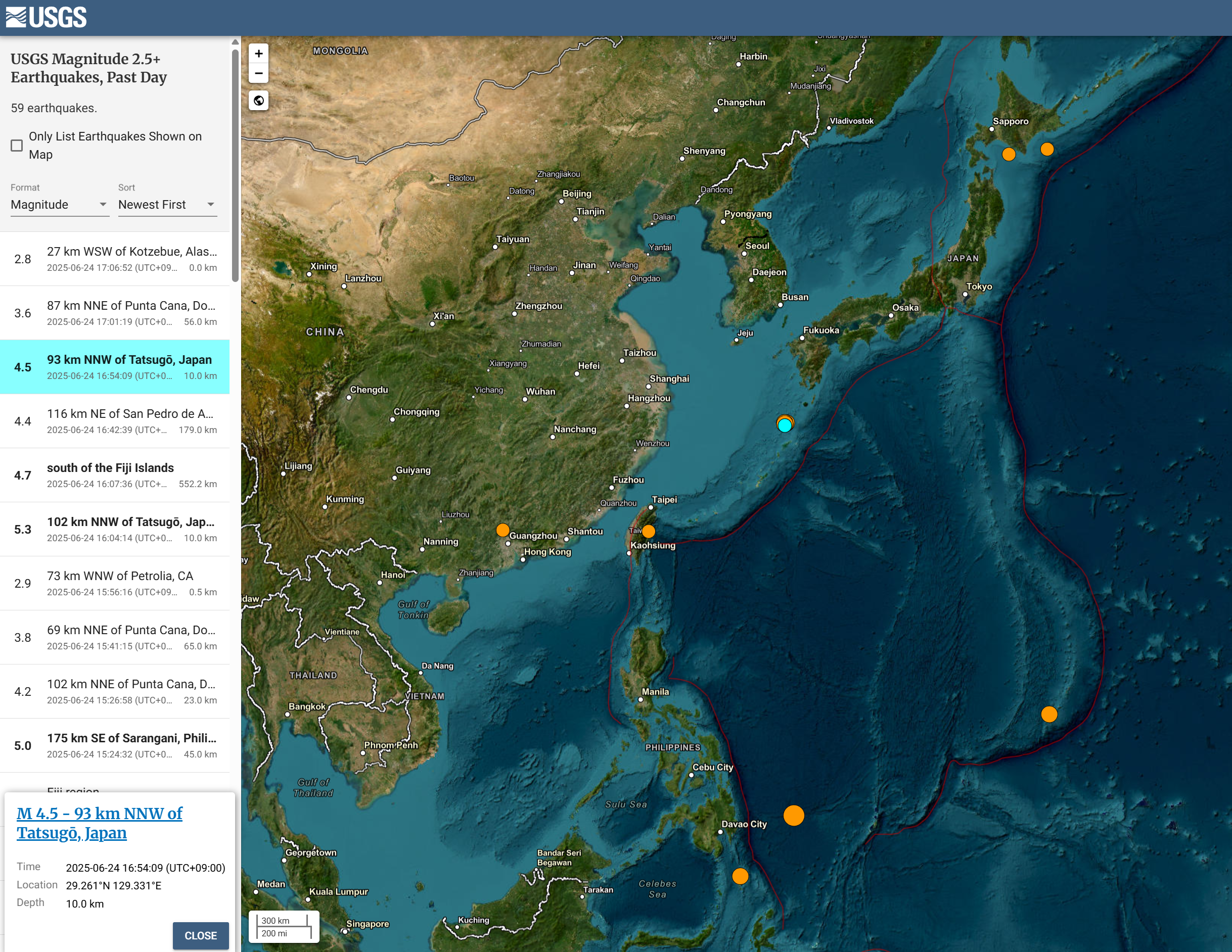Click the USGS logo in the header
The image size is (1232, 952).
click(46, 18)
